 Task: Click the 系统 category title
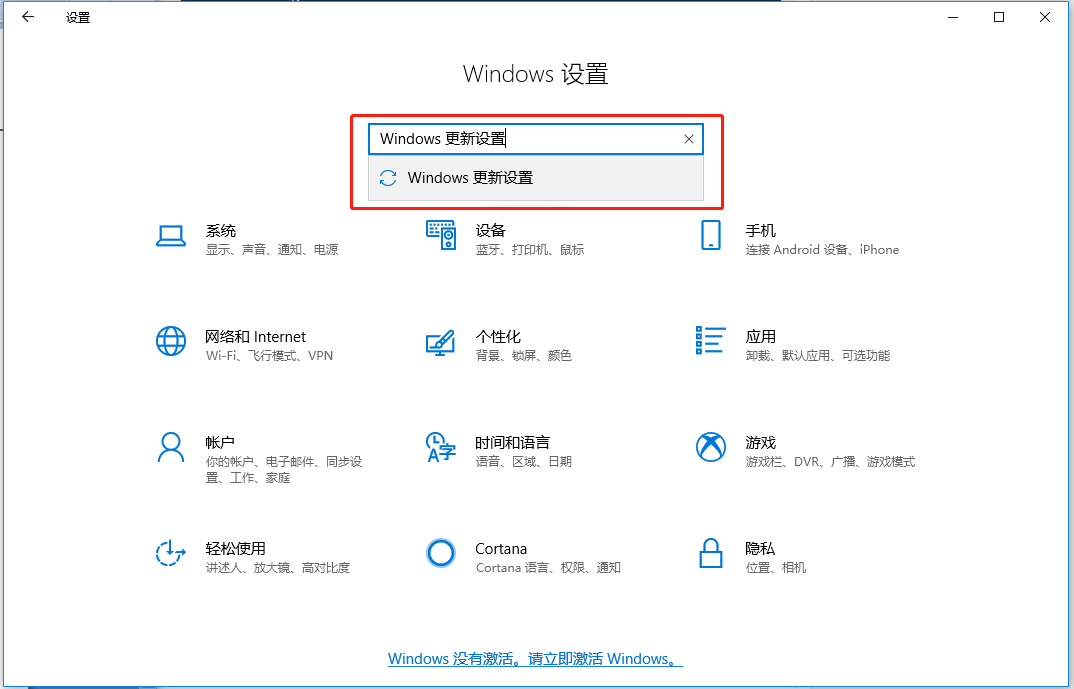pyautogui.click(x=221, y=231)
